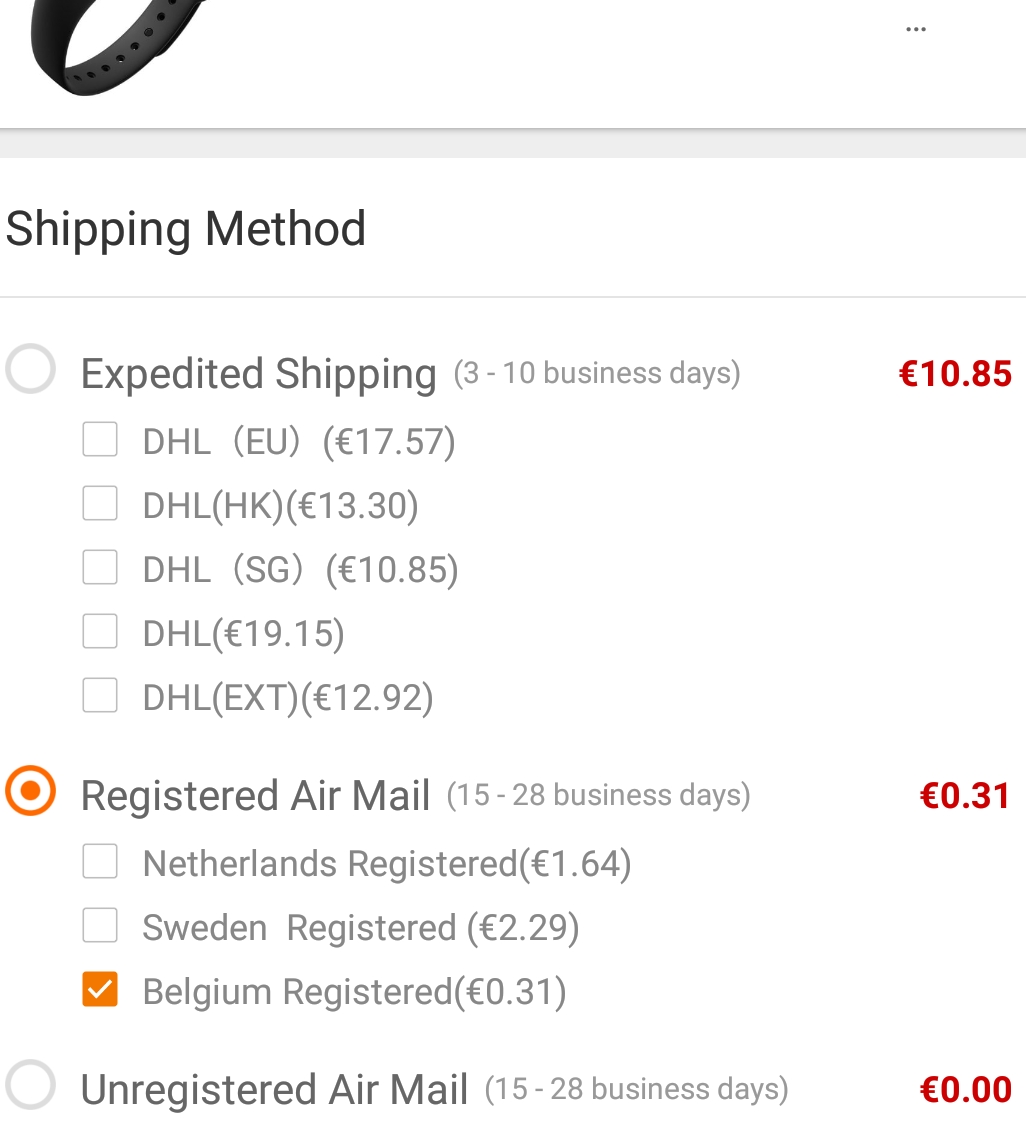
Task: Check the DHL (EU) €17.57 option
Action: coord(100,440)
